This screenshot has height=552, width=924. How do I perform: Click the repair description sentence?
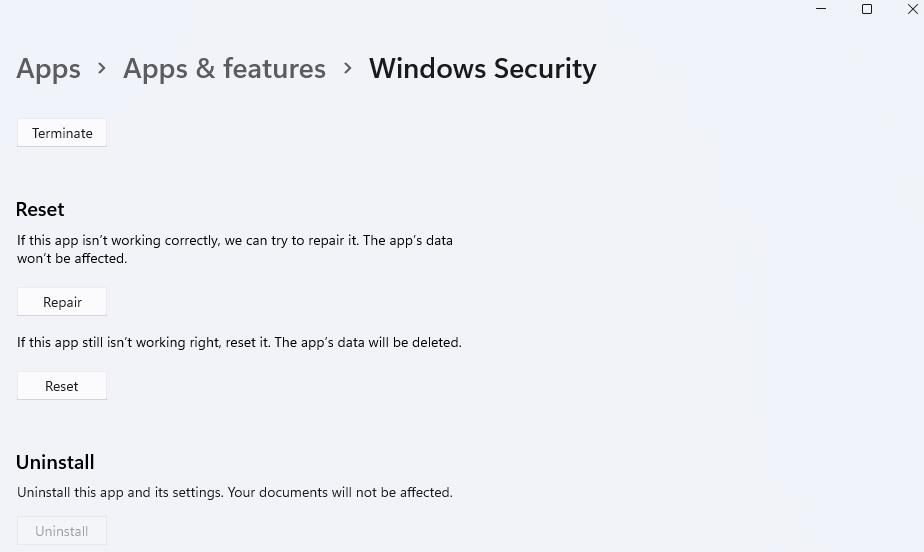point(235,249)
